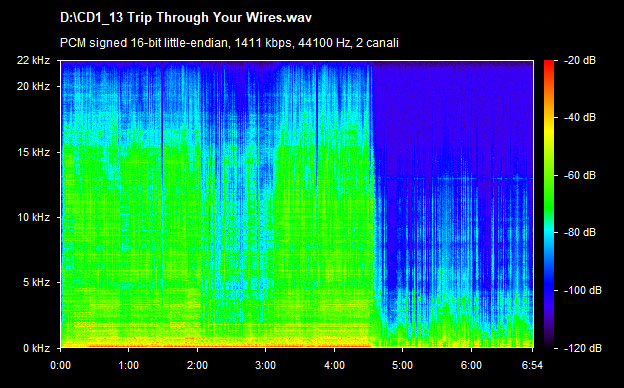624x388 pixels.
Task: Select the 6:00 time axis marker
Action: coord(471,365)
